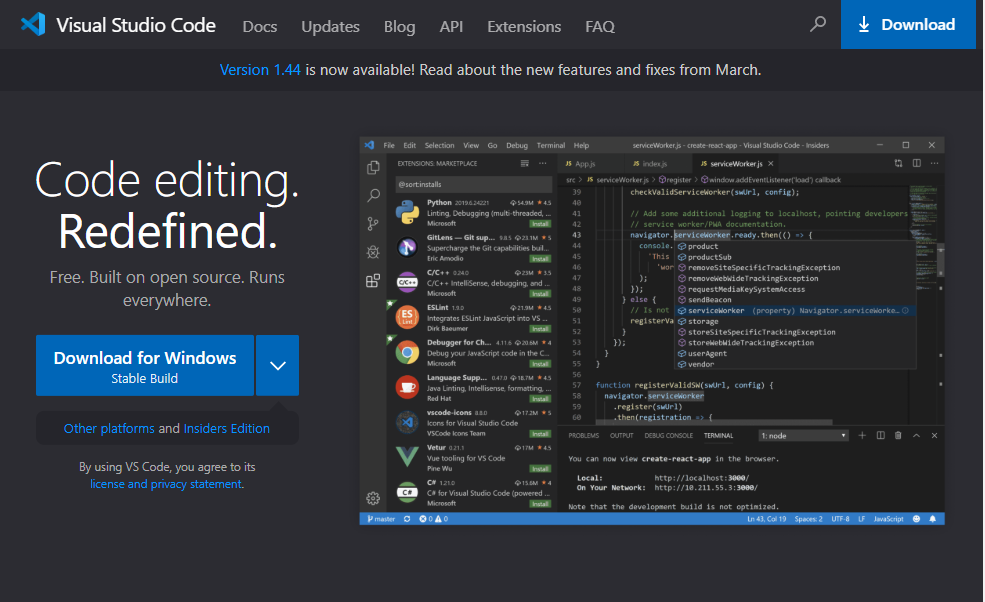Click the Search icon in activity bar
Image resolution: width=985 pixels, height=602 pixels.
[373, 195]
